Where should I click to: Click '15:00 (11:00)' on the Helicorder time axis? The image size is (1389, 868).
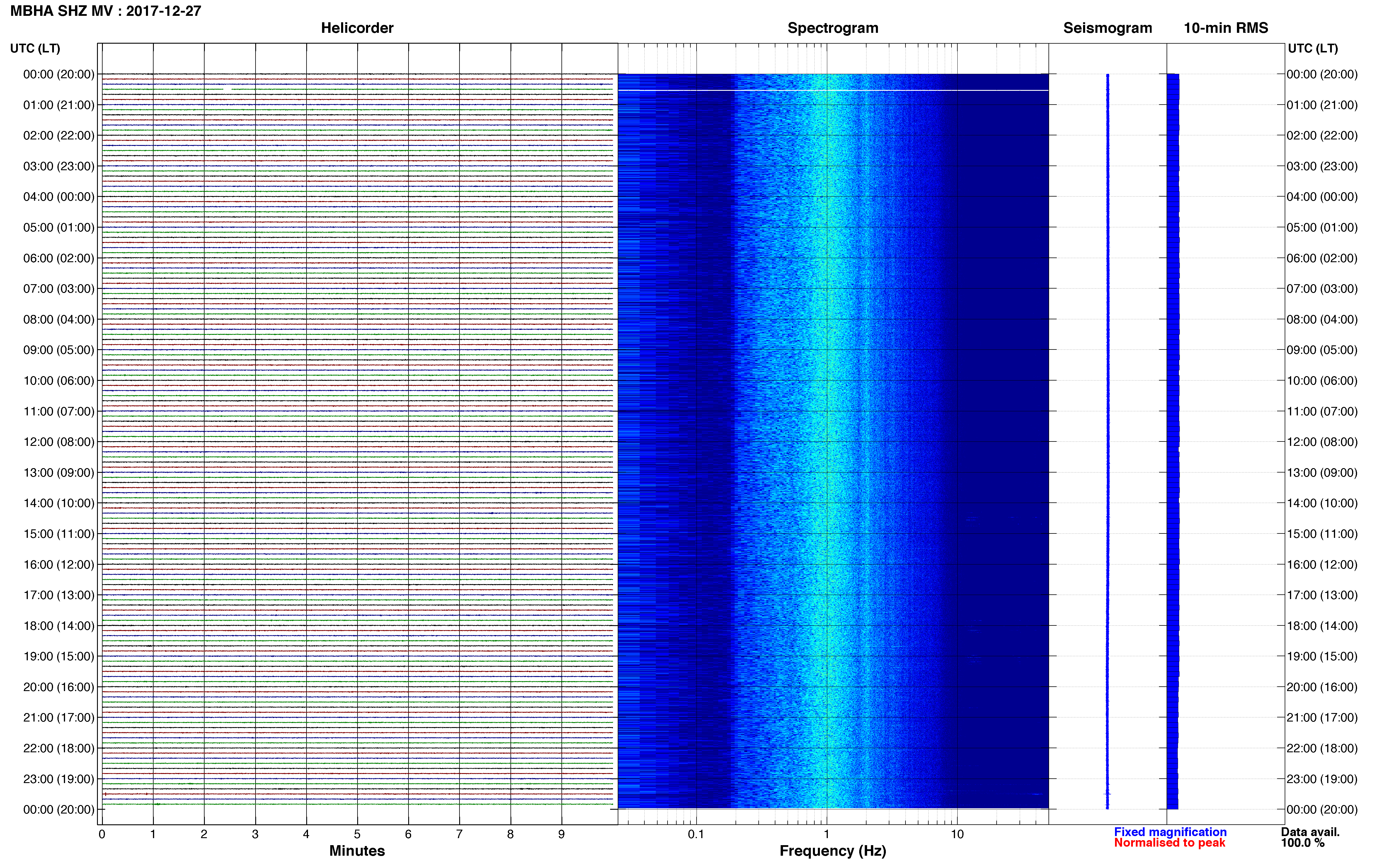tap(59, 534)
